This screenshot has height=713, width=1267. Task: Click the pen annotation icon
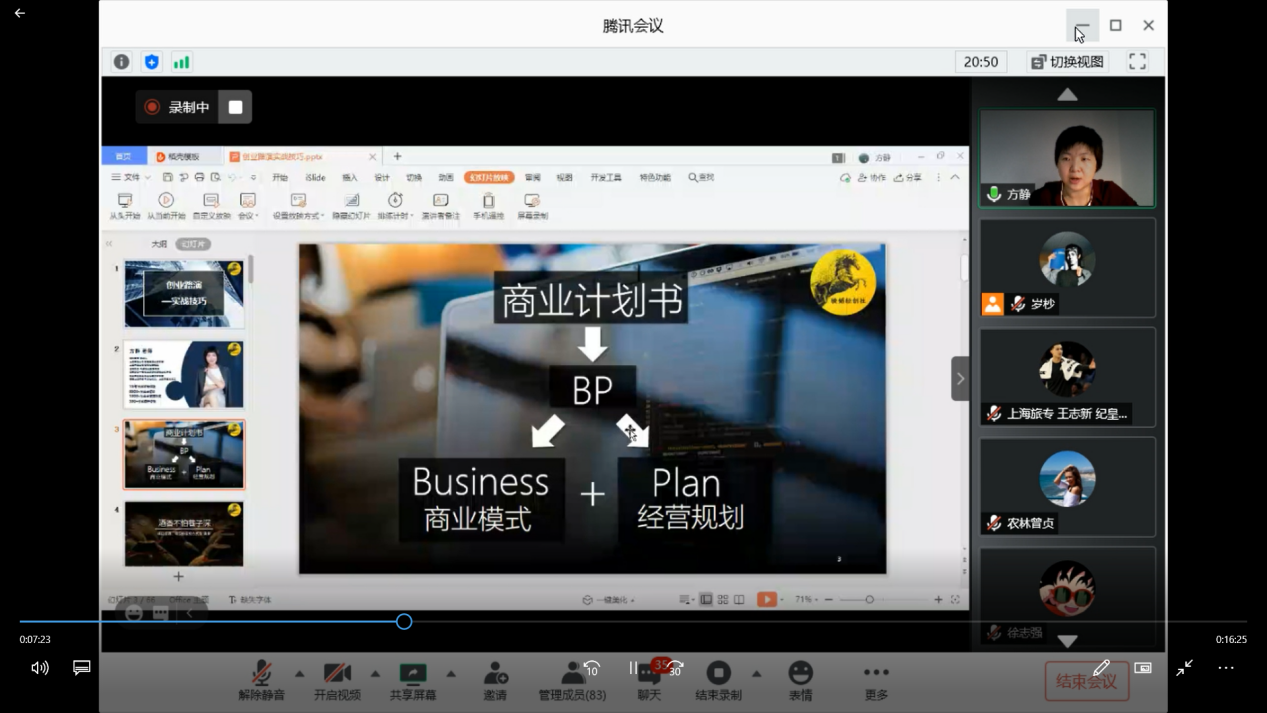(x=1101, y=668)
